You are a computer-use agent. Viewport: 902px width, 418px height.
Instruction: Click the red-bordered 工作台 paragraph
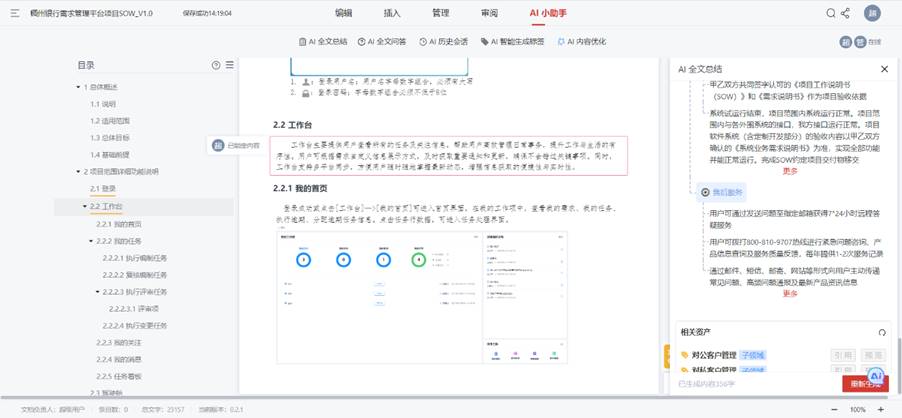click(x=449, y=156)
